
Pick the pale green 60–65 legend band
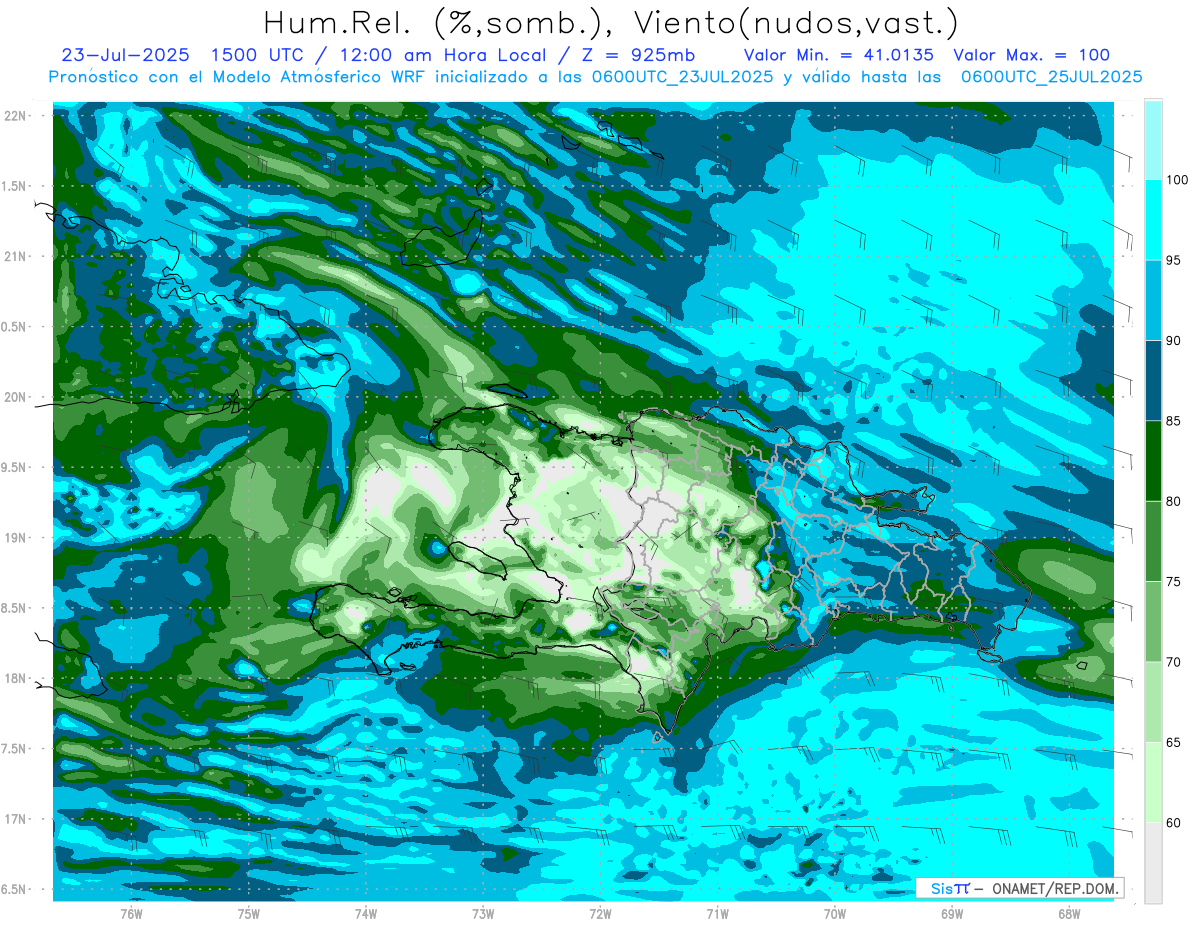point(1153,782)
